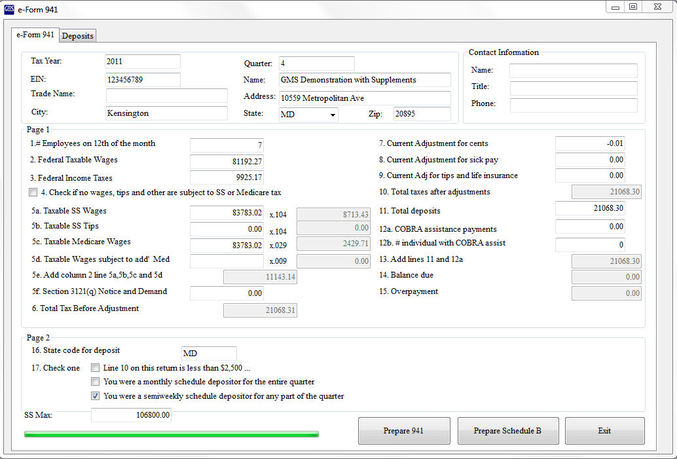This screenshot has width=677, height=459.
Task: Click the '17. Check one' label
Action: coord(56,368)
